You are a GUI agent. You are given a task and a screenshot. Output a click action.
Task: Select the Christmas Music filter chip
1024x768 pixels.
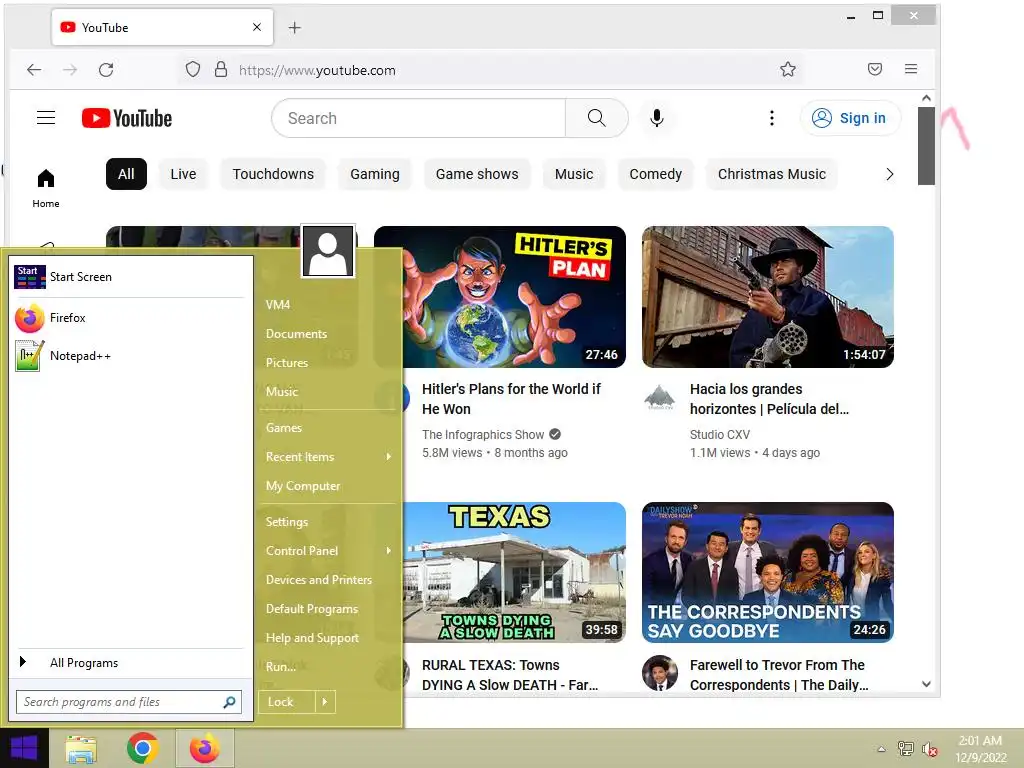pos(772,174)
